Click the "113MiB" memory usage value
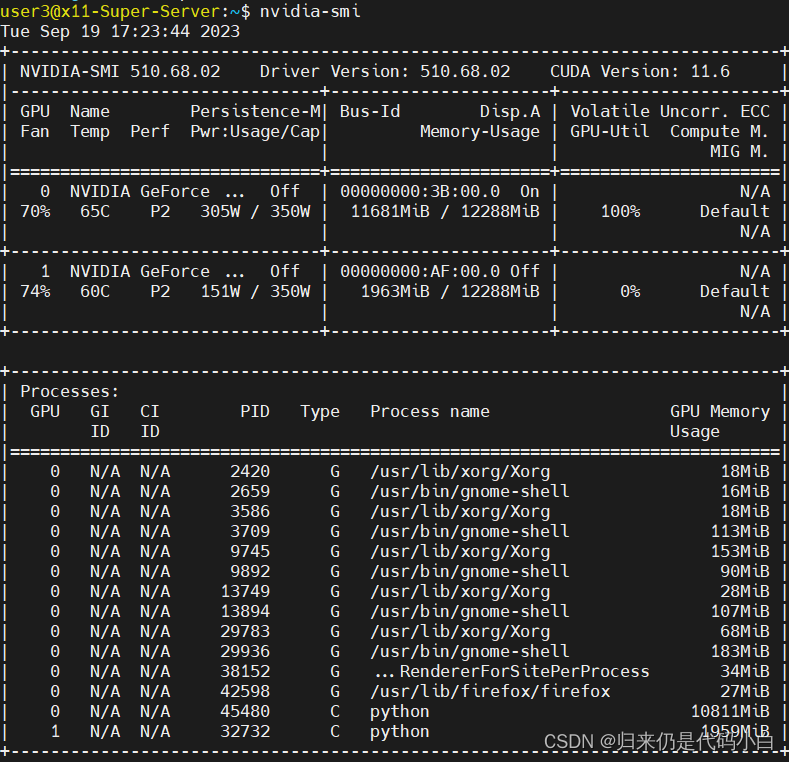Viewport: 789px width, 762px height. (740, 531)
